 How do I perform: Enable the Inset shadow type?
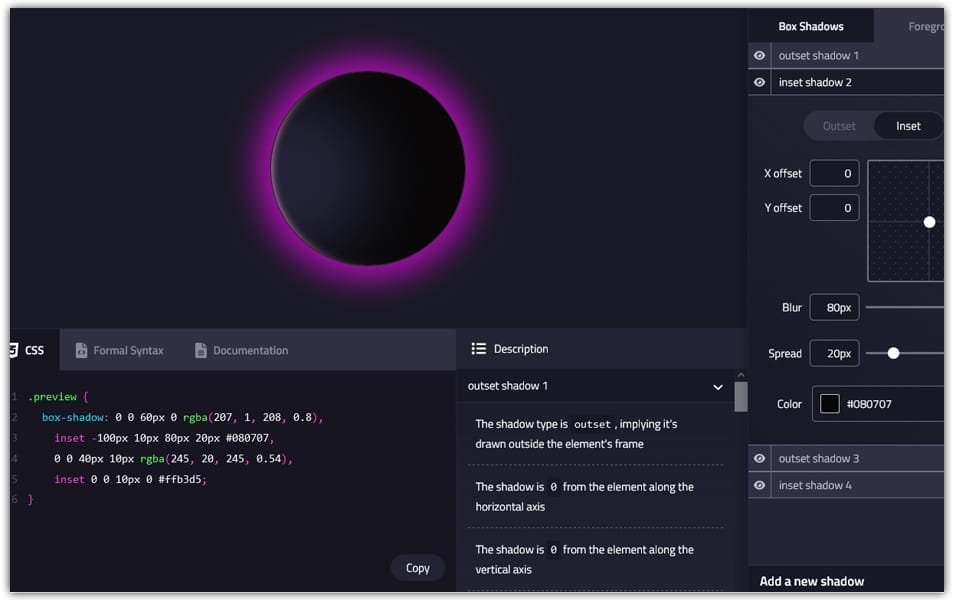tap(907, 126)
